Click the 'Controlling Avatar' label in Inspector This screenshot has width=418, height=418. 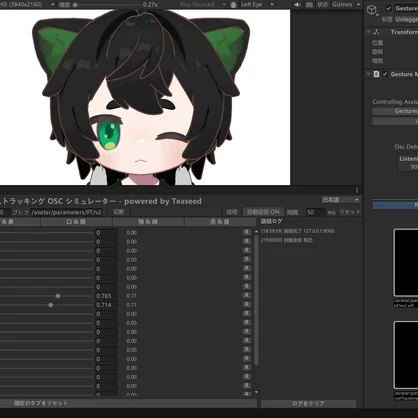pyautogui.click(x=395, y=102)
